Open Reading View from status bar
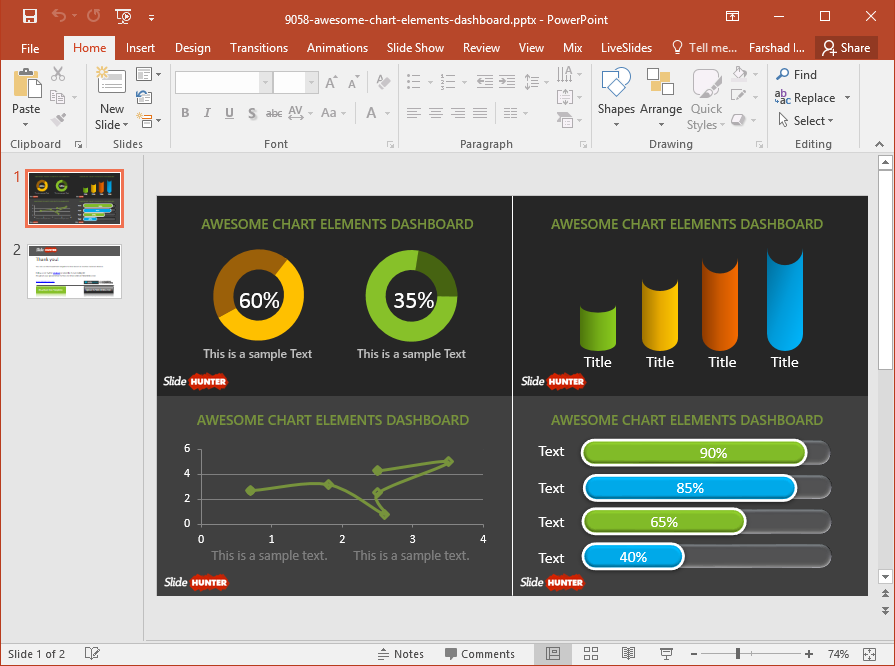Image resolution: width=895 pixels, height=666 pixels. tap(628, 654)
